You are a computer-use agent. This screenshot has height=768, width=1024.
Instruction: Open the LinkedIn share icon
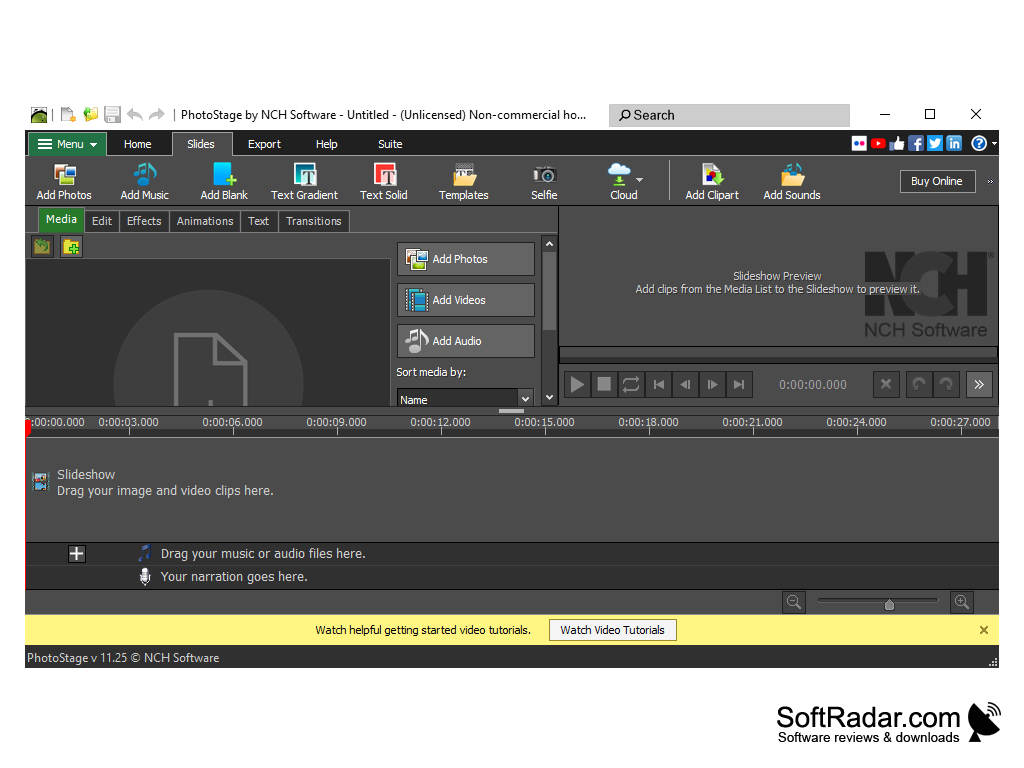point(954,144)
